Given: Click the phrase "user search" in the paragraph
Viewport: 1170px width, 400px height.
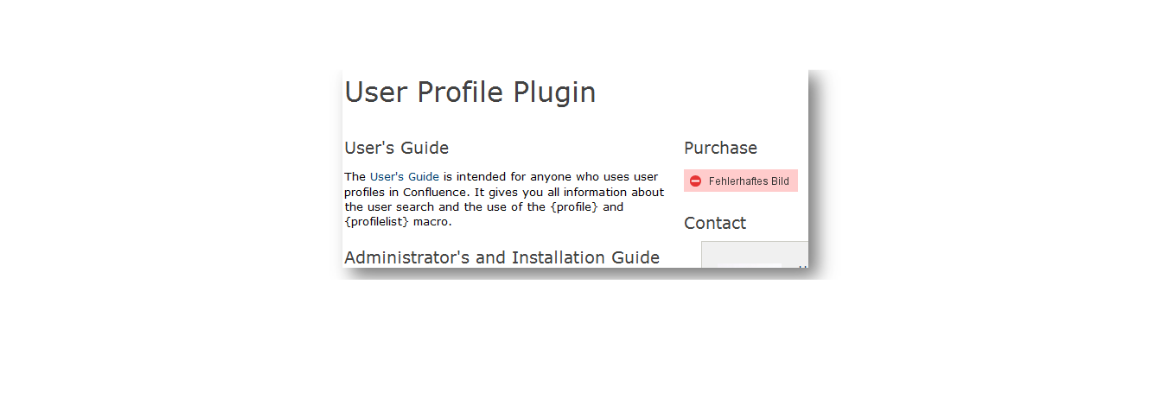Looking at the screenshot, I should point(398,207).
